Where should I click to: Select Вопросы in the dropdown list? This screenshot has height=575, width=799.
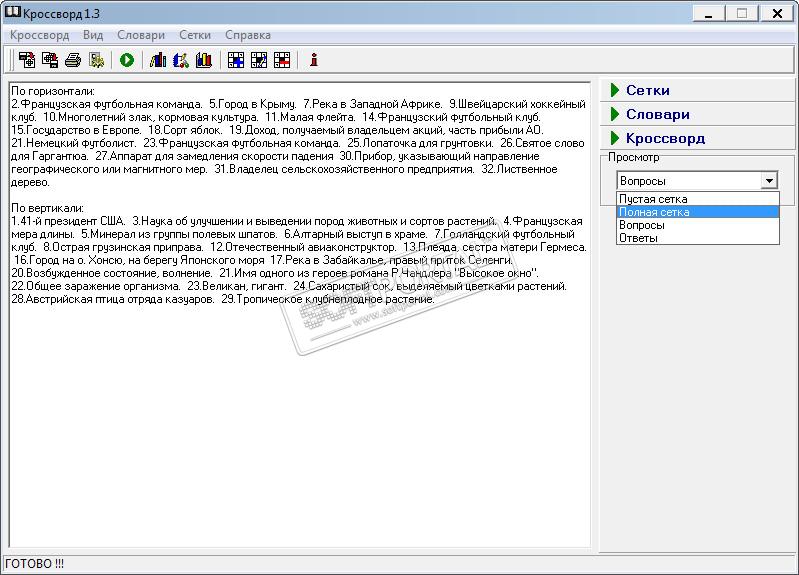[x=698, y=225]
